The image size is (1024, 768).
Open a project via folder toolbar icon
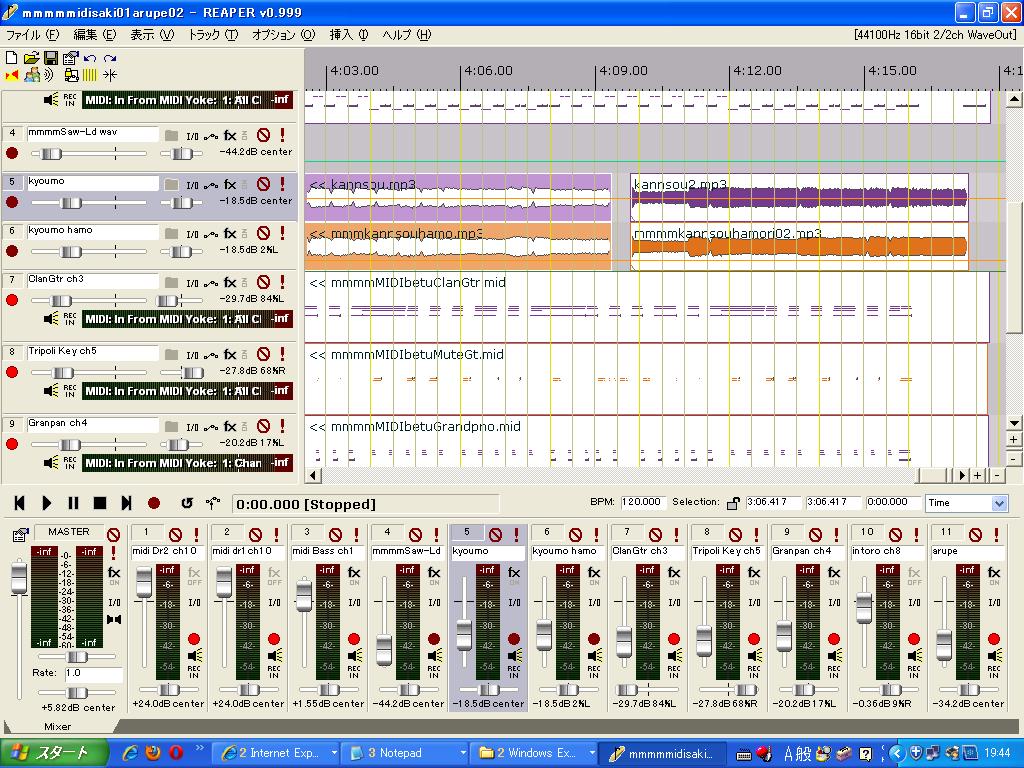(31, 58)
